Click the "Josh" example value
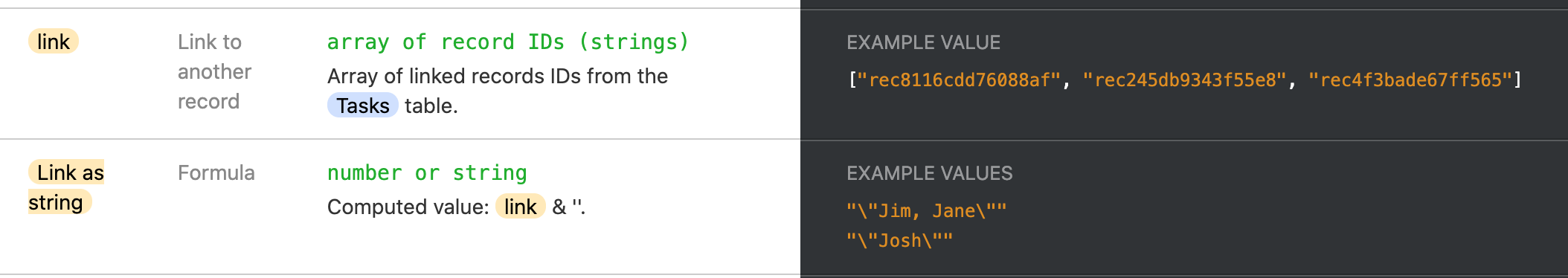1568x278 pixels. click(900, 241)
